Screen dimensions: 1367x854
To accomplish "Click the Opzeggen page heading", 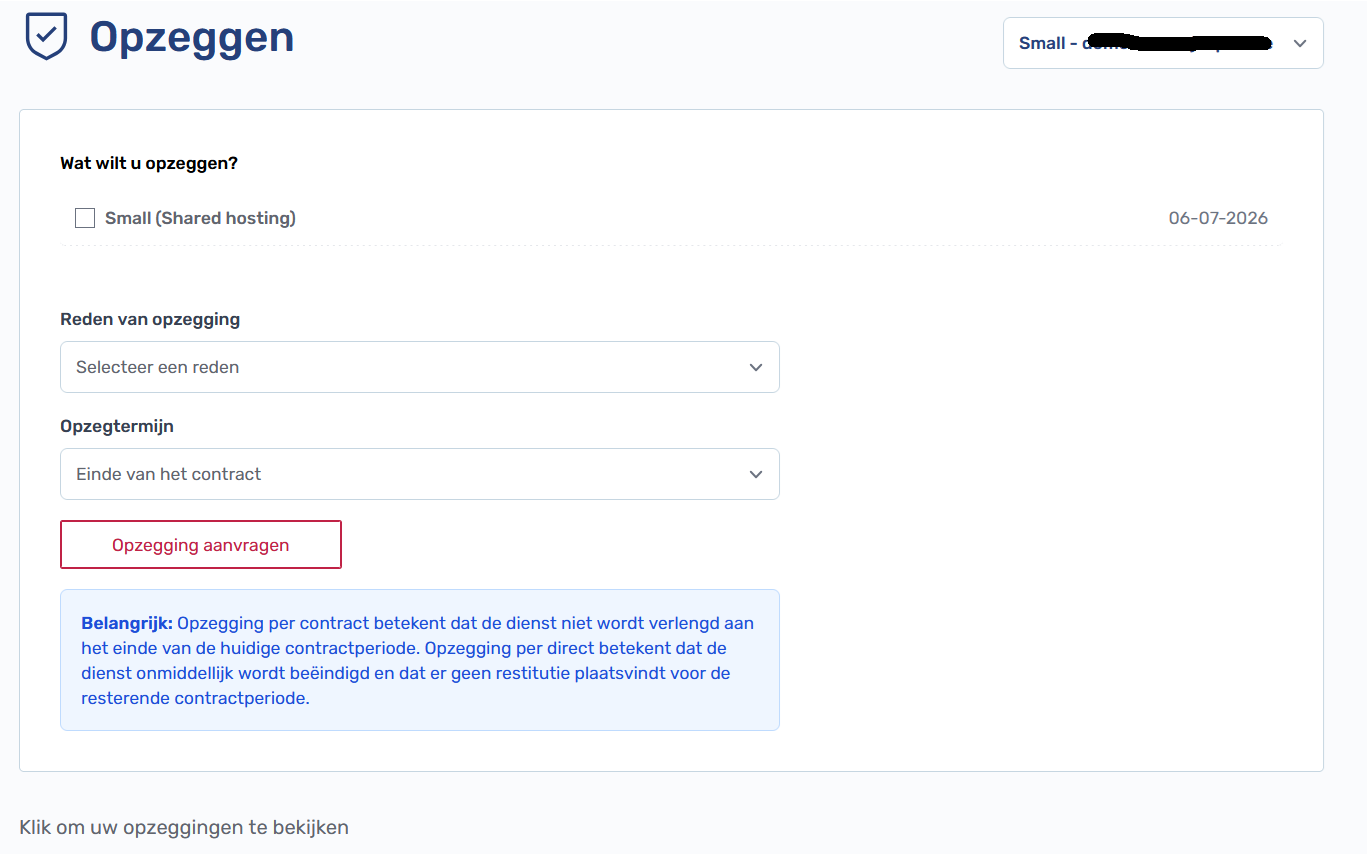I will [x=192, y=37].
